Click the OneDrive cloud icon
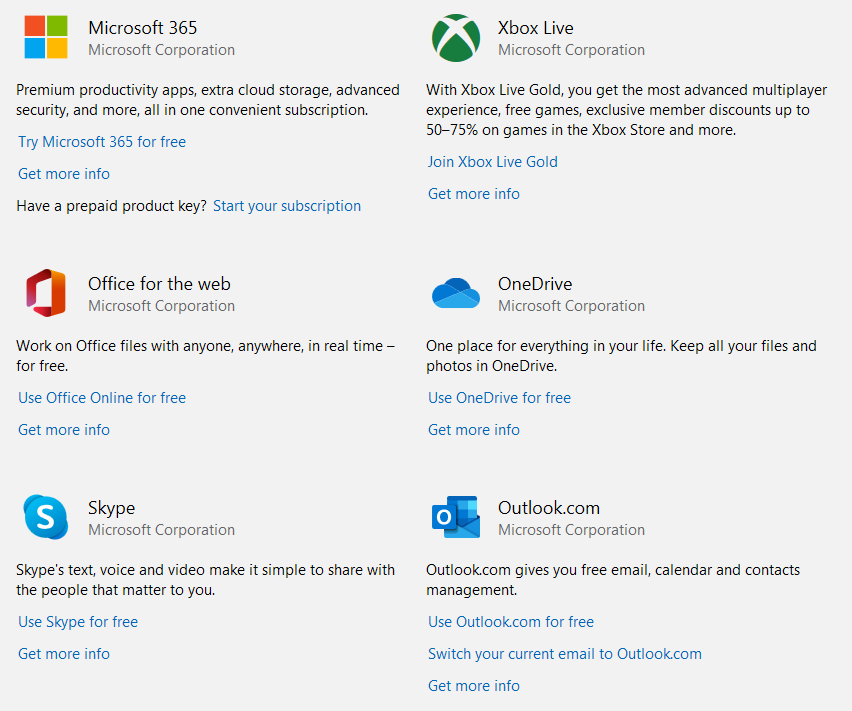852x711 pixels. pos(456,293)
